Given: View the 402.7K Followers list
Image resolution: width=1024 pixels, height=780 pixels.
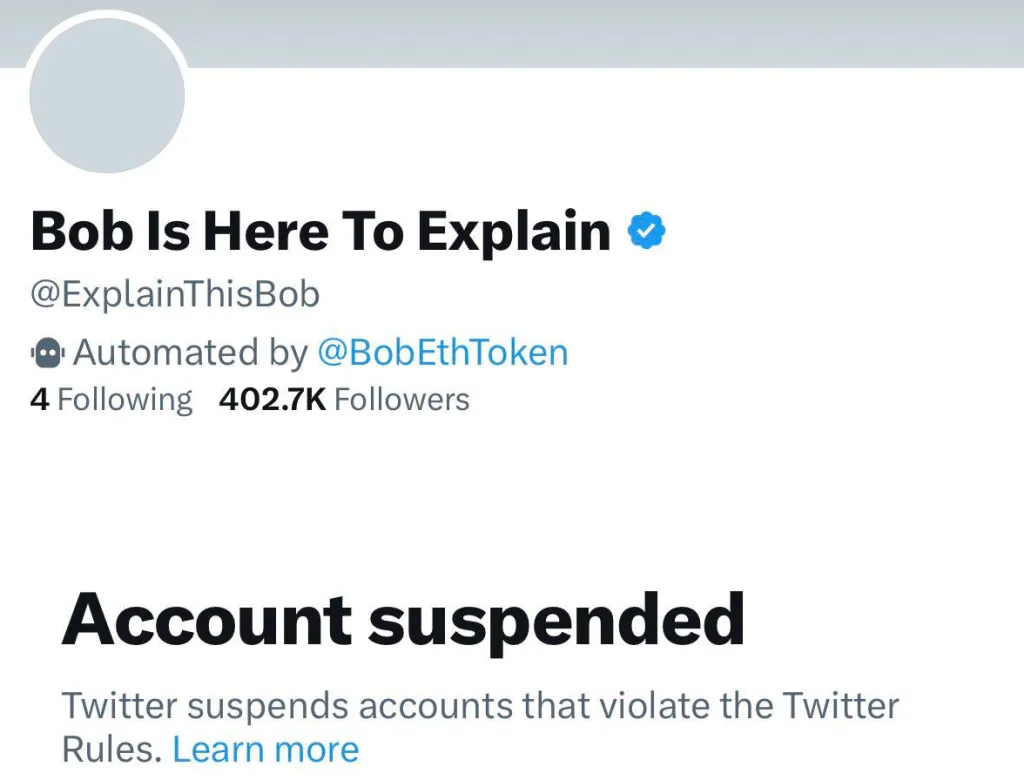Looking at the screenshot, I should coord(344,400).
